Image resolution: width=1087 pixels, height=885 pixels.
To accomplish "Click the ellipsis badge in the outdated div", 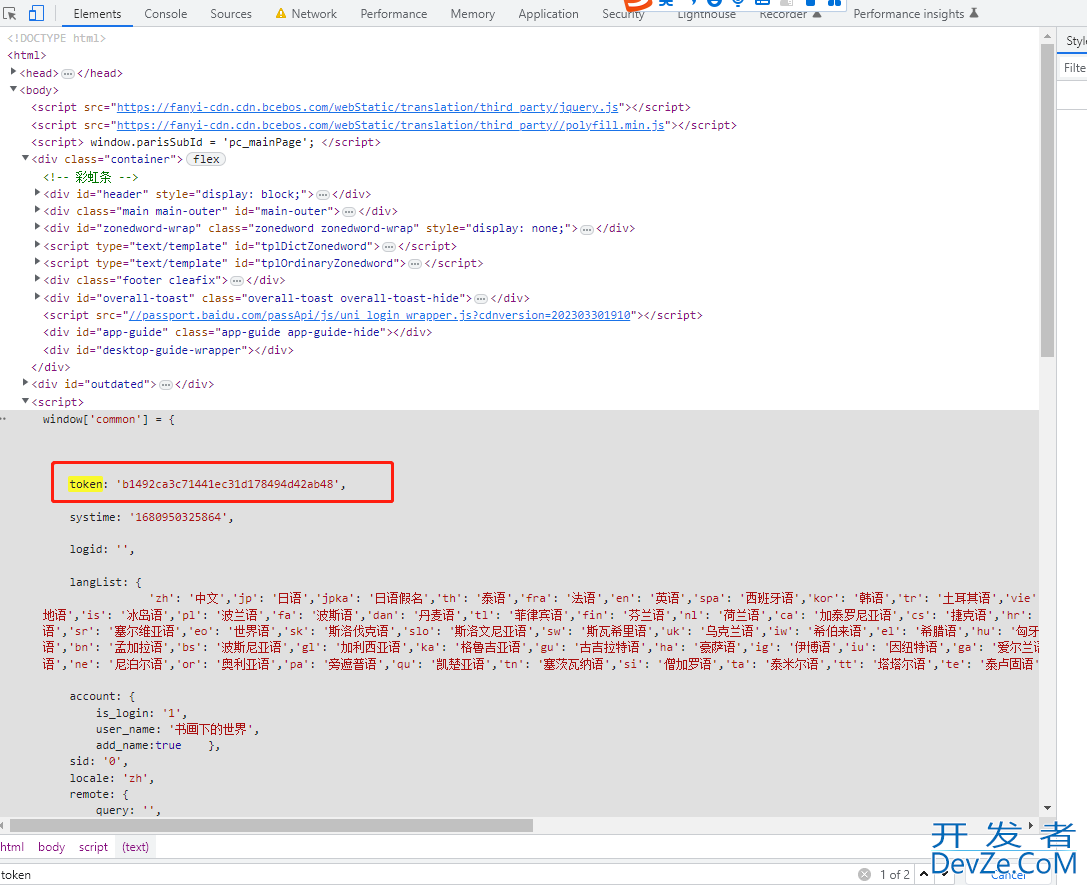I will [166, 385].
